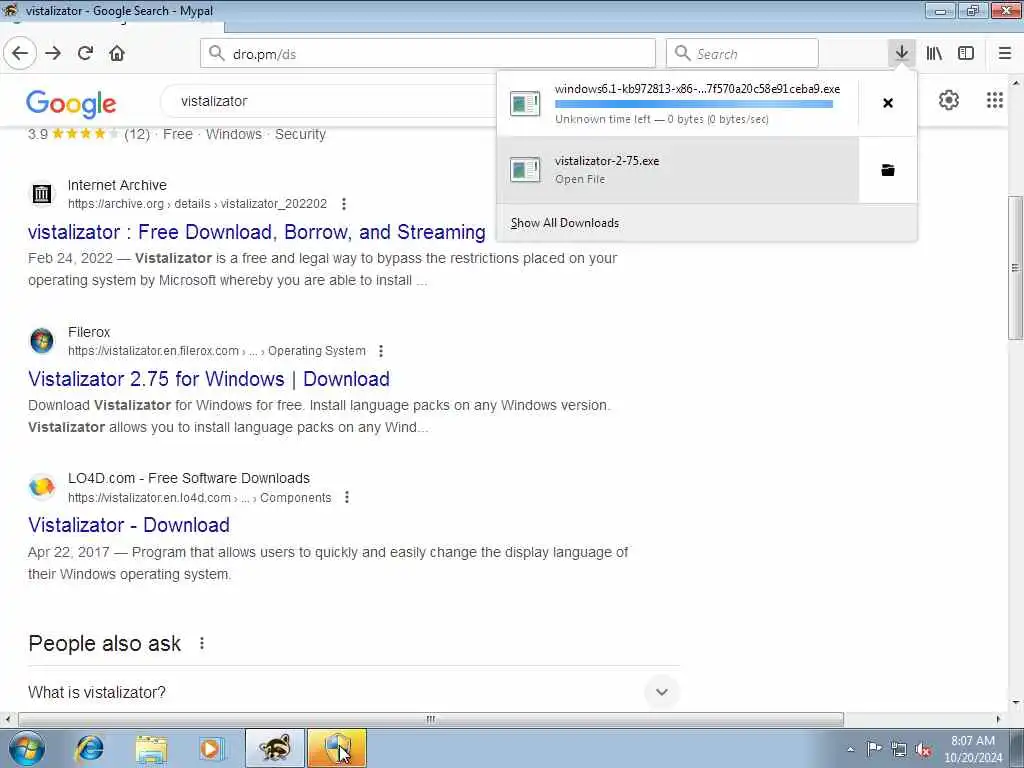Open 'Vistalizator - Download' LO4D result
The height and width of the screenshot is (768, 1024).
(129, 525)
